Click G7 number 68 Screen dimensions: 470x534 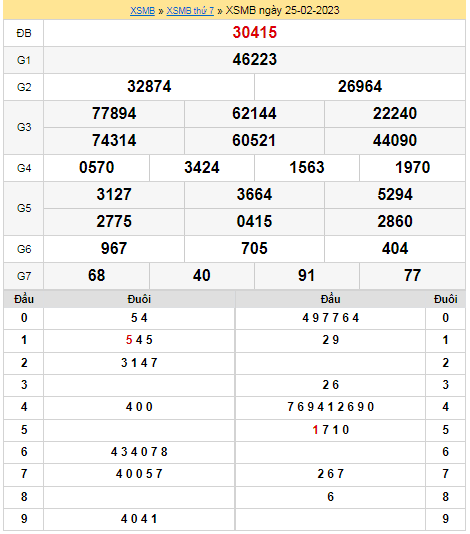(x=97, y=276)
